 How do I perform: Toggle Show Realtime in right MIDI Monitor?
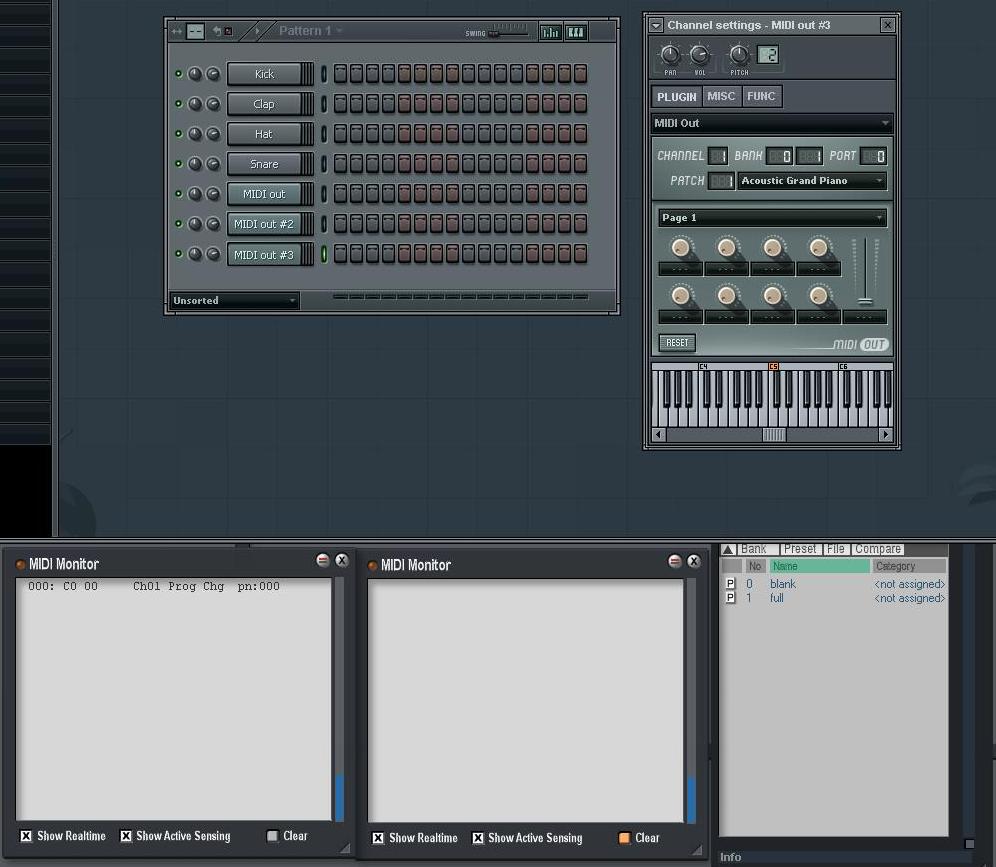[378, 838]
